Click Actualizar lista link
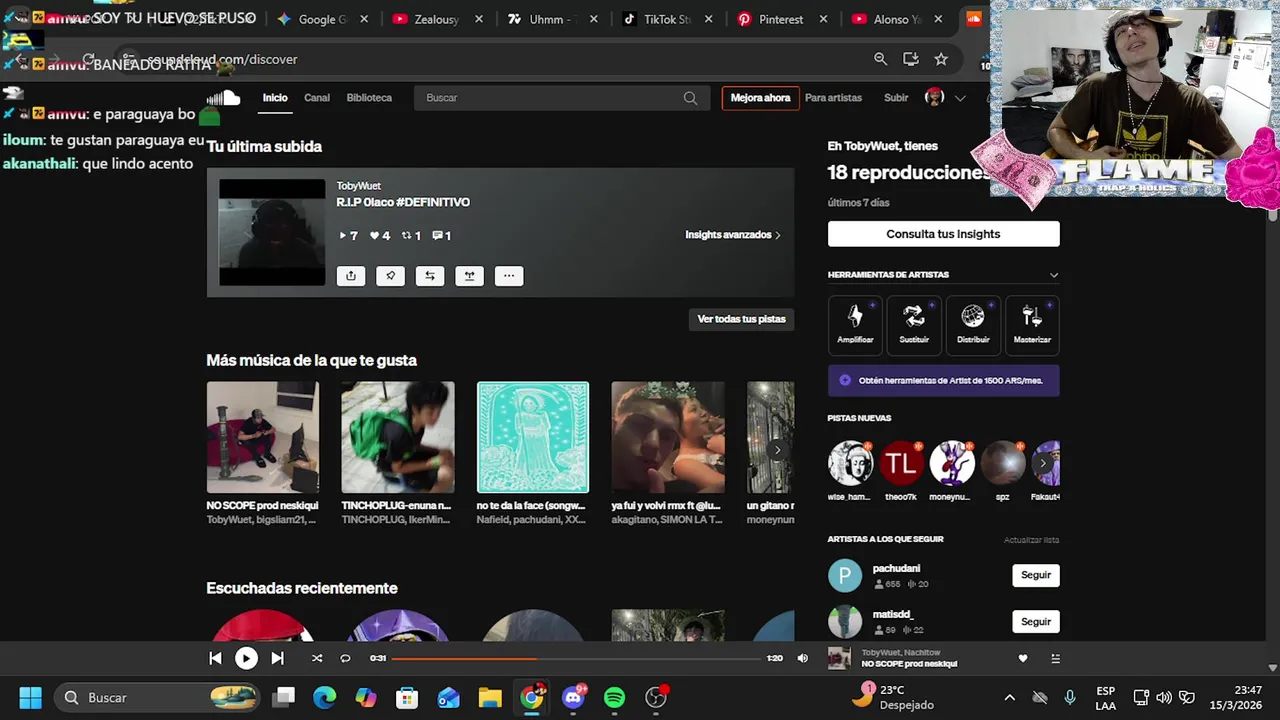Screen dimensions: 1280x720 point(1031,540)
